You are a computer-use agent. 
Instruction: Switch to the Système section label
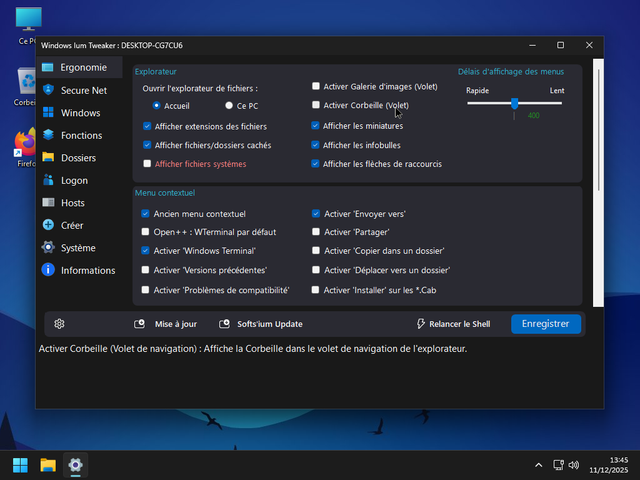coord(78,248)
